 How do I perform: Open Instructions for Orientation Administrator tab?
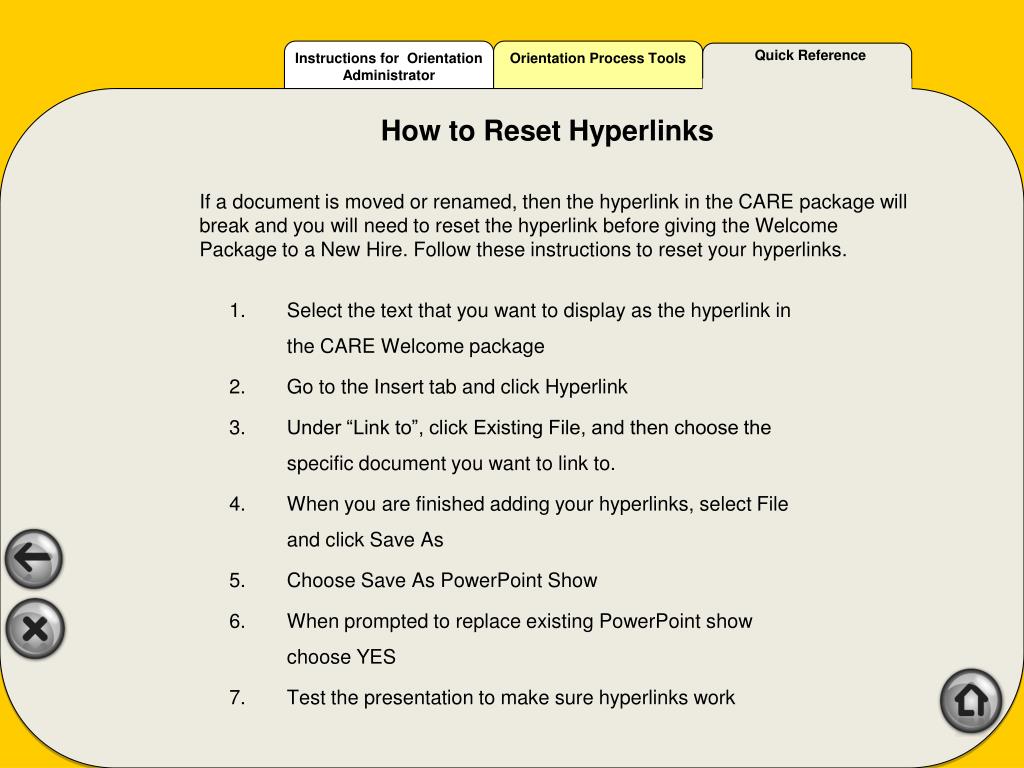click(x=389, y=66)
